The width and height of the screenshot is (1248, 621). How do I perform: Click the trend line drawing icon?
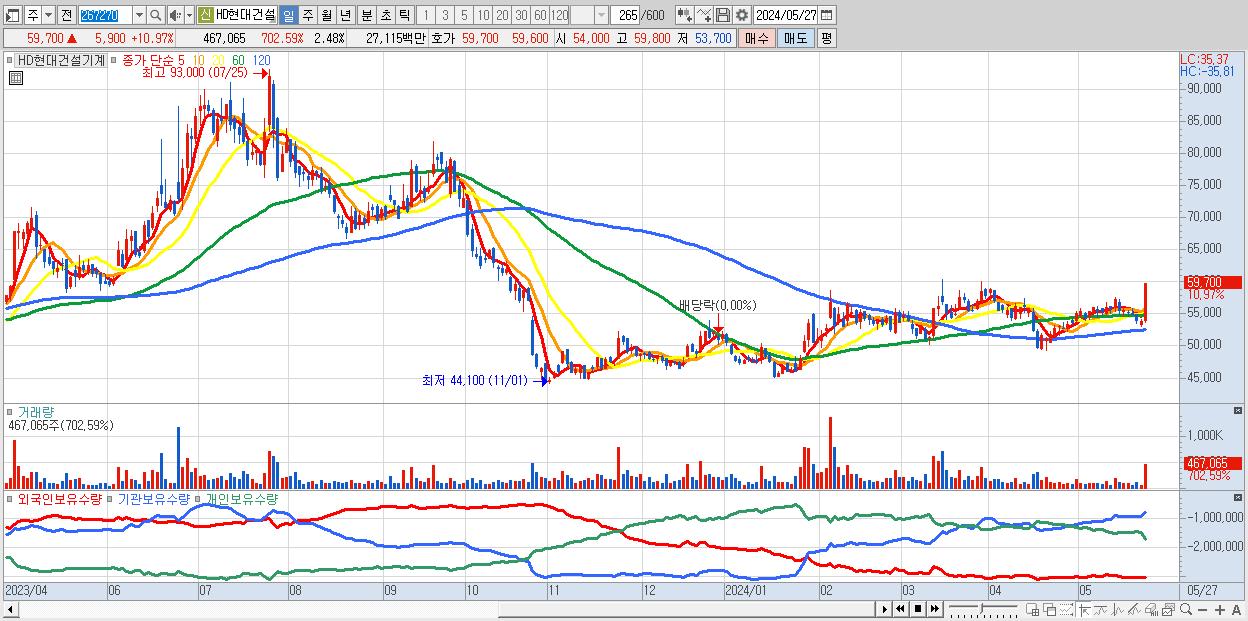1101,610
